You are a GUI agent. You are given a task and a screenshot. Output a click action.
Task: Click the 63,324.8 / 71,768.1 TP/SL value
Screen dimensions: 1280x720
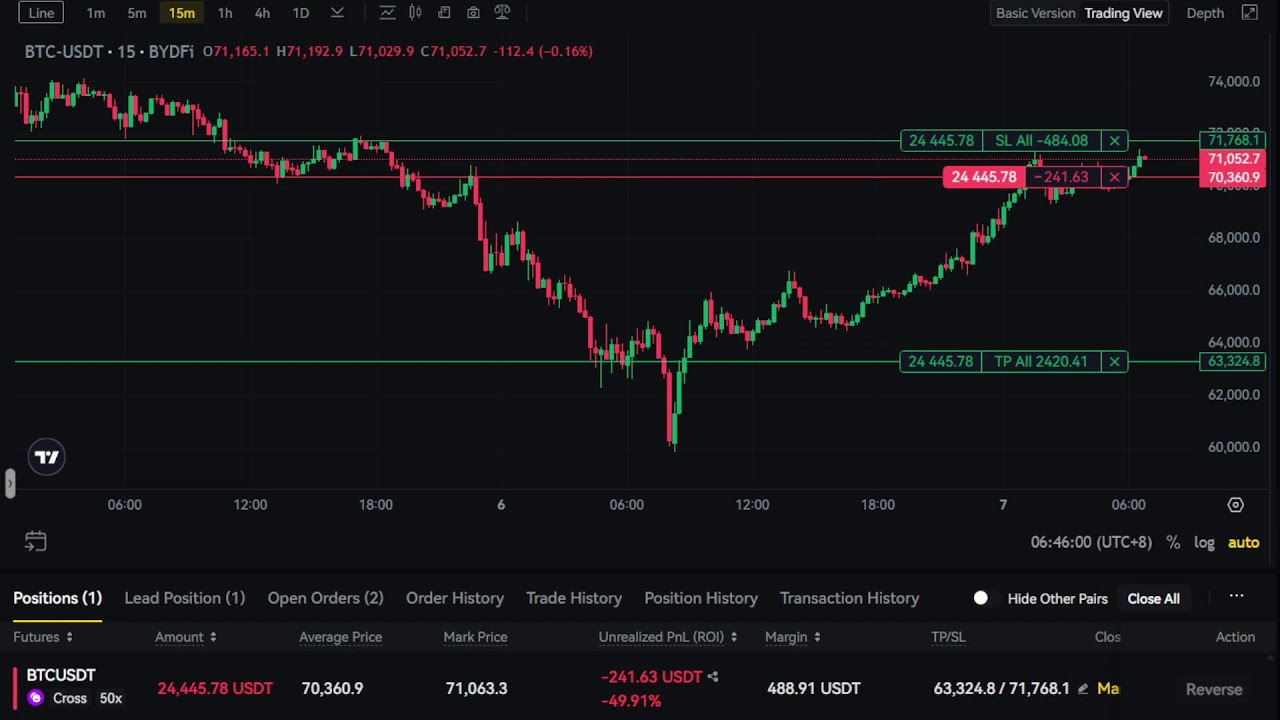pos(1001,689)
